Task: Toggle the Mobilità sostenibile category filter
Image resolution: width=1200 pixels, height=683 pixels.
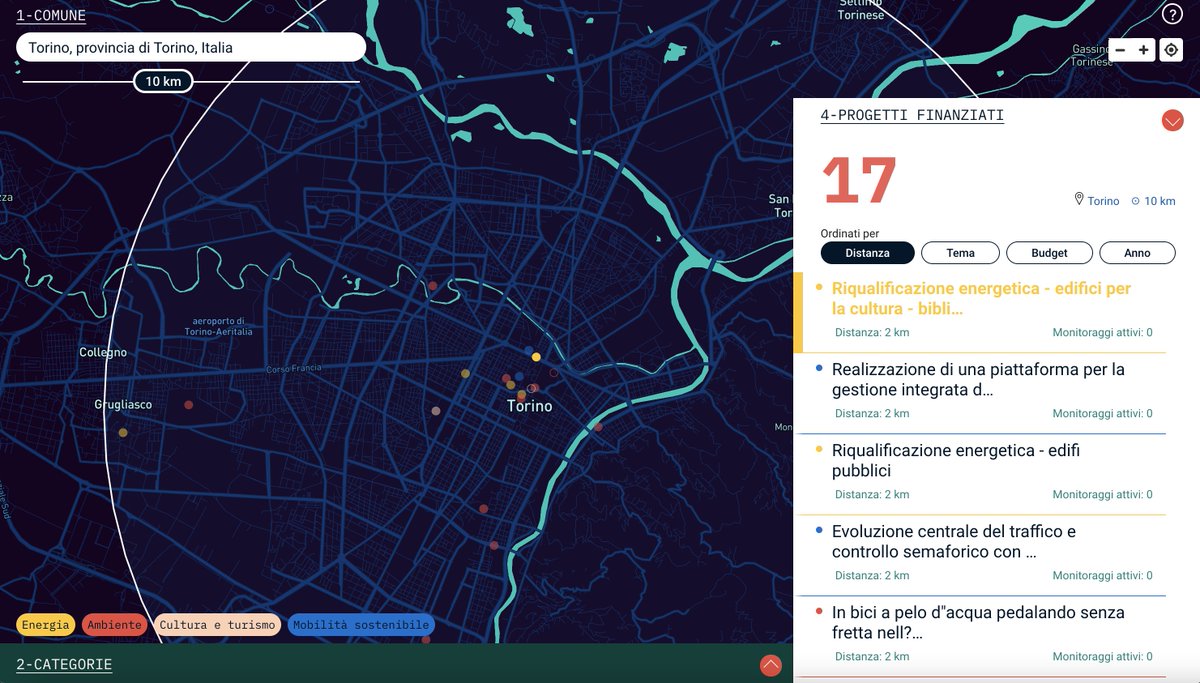Action: [x=361, y=625]
